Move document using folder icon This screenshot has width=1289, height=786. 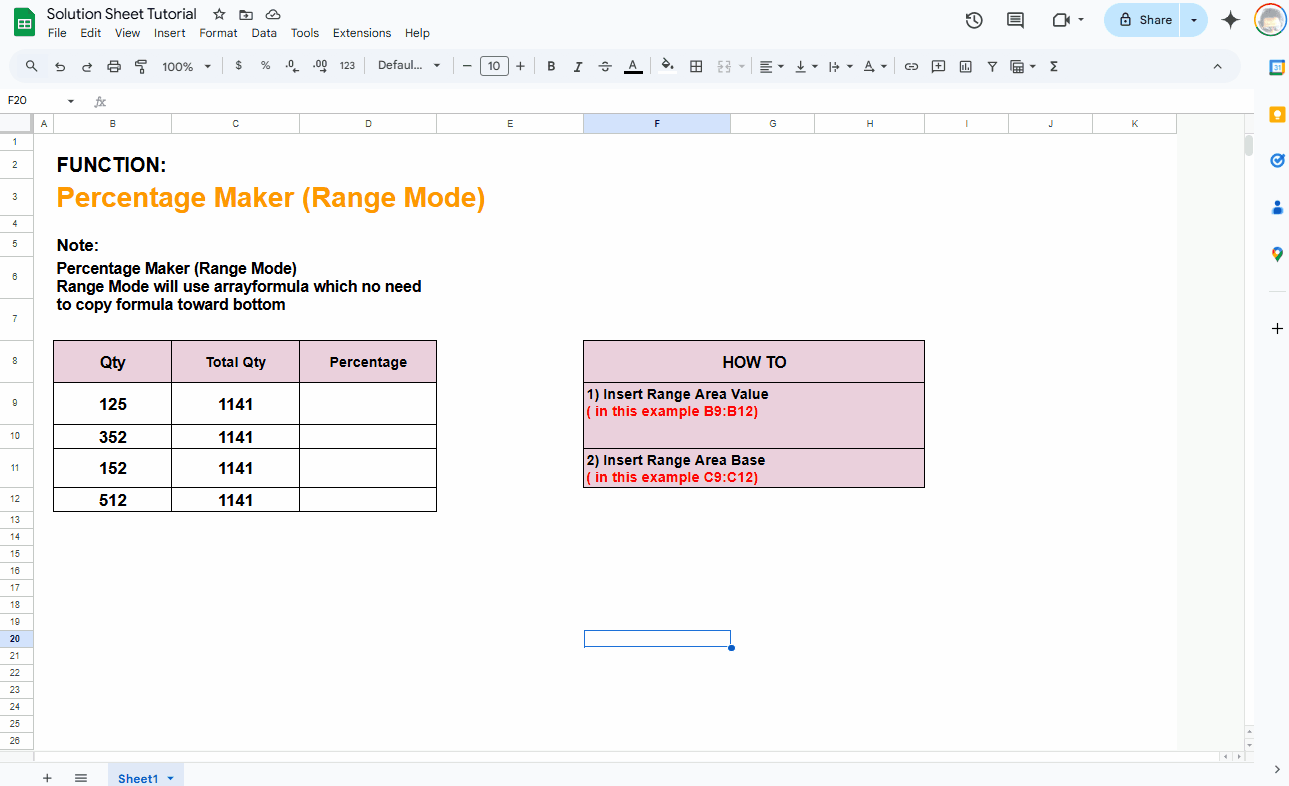tap(246, 14)
